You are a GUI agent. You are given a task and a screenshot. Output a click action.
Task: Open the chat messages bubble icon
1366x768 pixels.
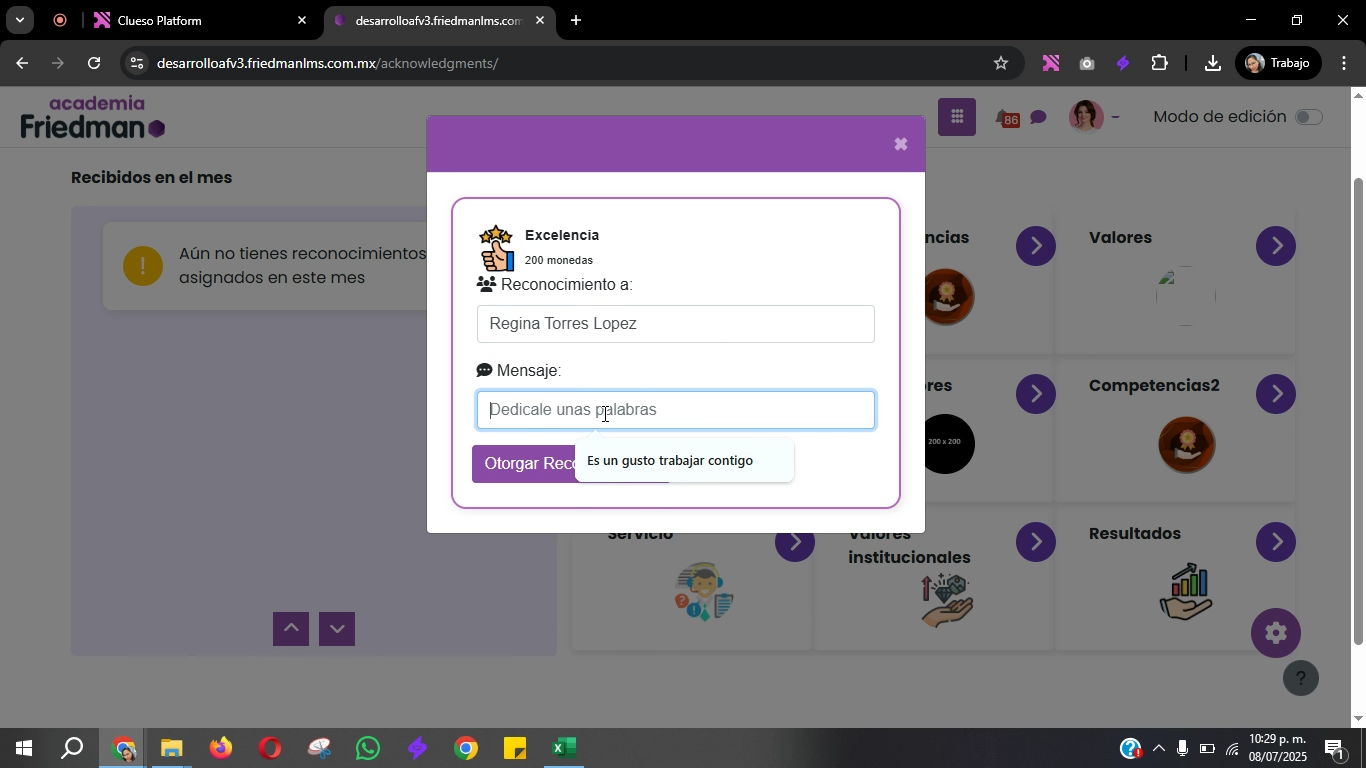[1038, 118]
